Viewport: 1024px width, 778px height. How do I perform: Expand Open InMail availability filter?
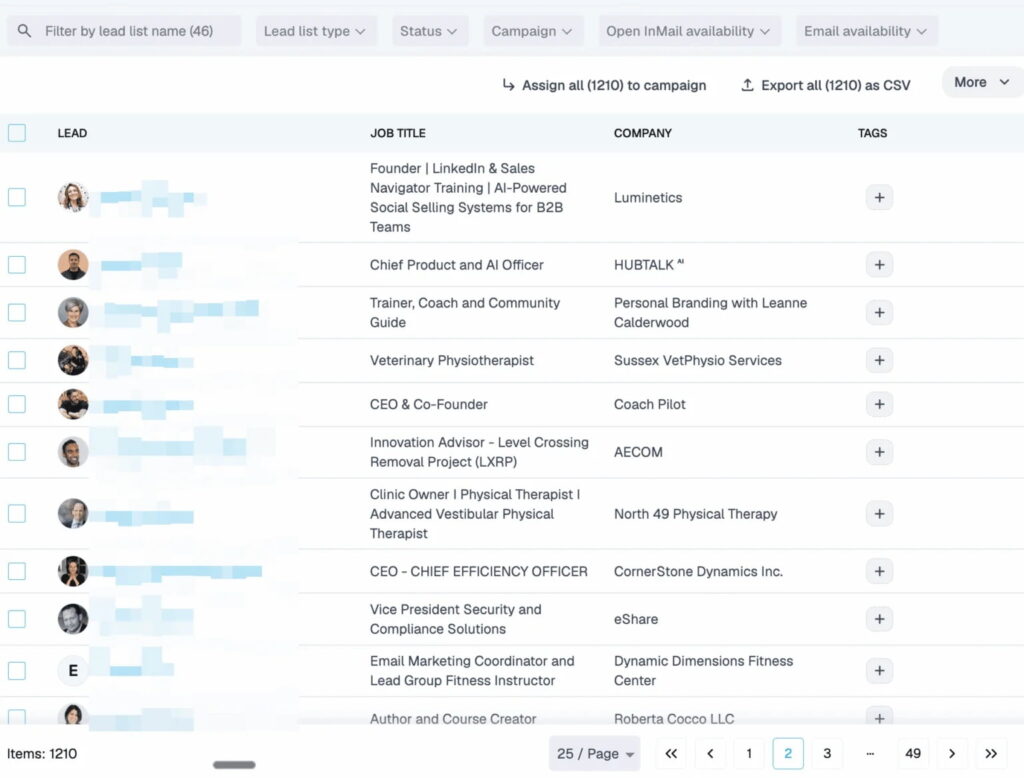689,31
